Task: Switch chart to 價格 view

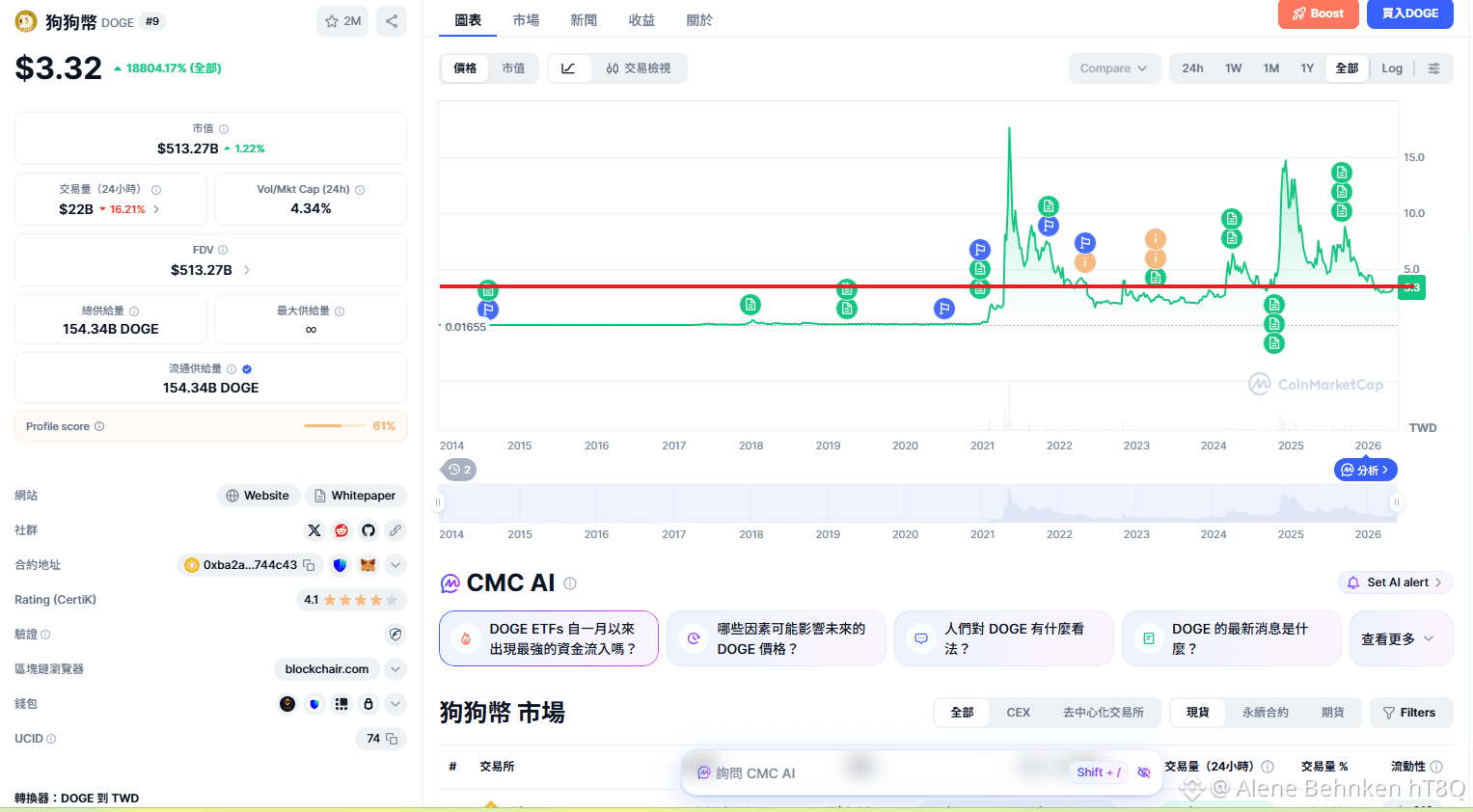Action: [x=465, y=68]
